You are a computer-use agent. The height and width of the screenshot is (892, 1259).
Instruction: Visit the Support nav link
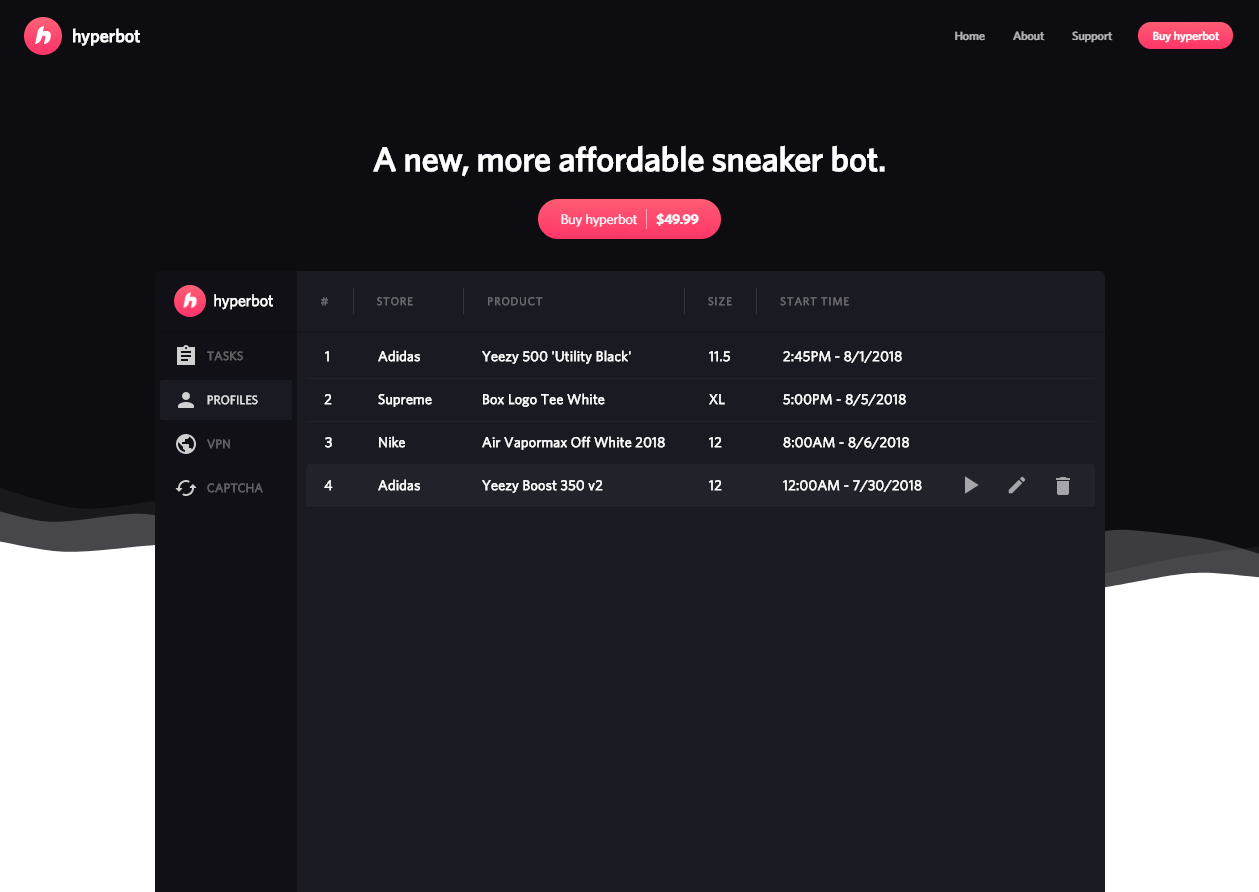[1092, 36]
